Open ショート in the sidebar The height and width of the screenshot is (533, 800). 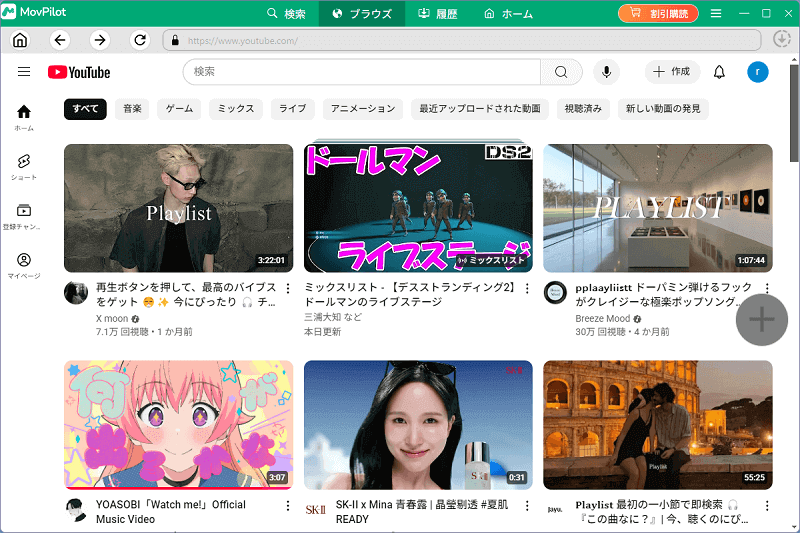[24, 167]
